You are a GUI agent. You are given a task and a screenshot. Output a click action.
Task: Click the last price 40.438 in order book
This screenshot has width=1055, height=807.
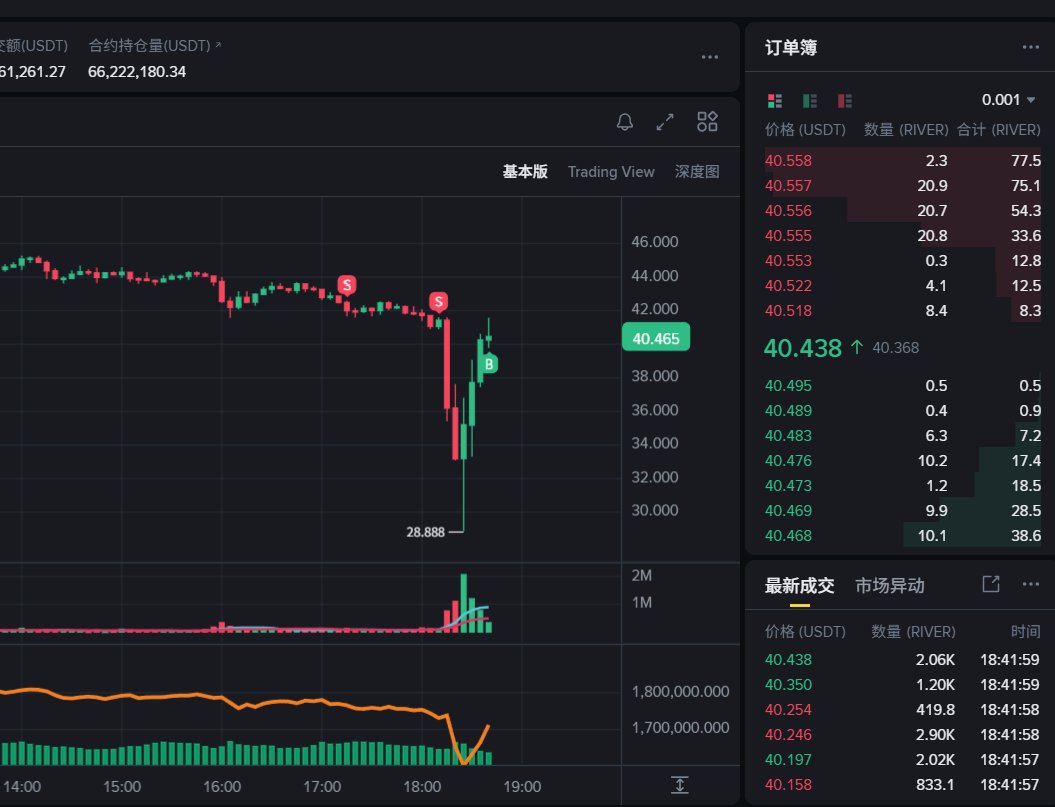803,348
